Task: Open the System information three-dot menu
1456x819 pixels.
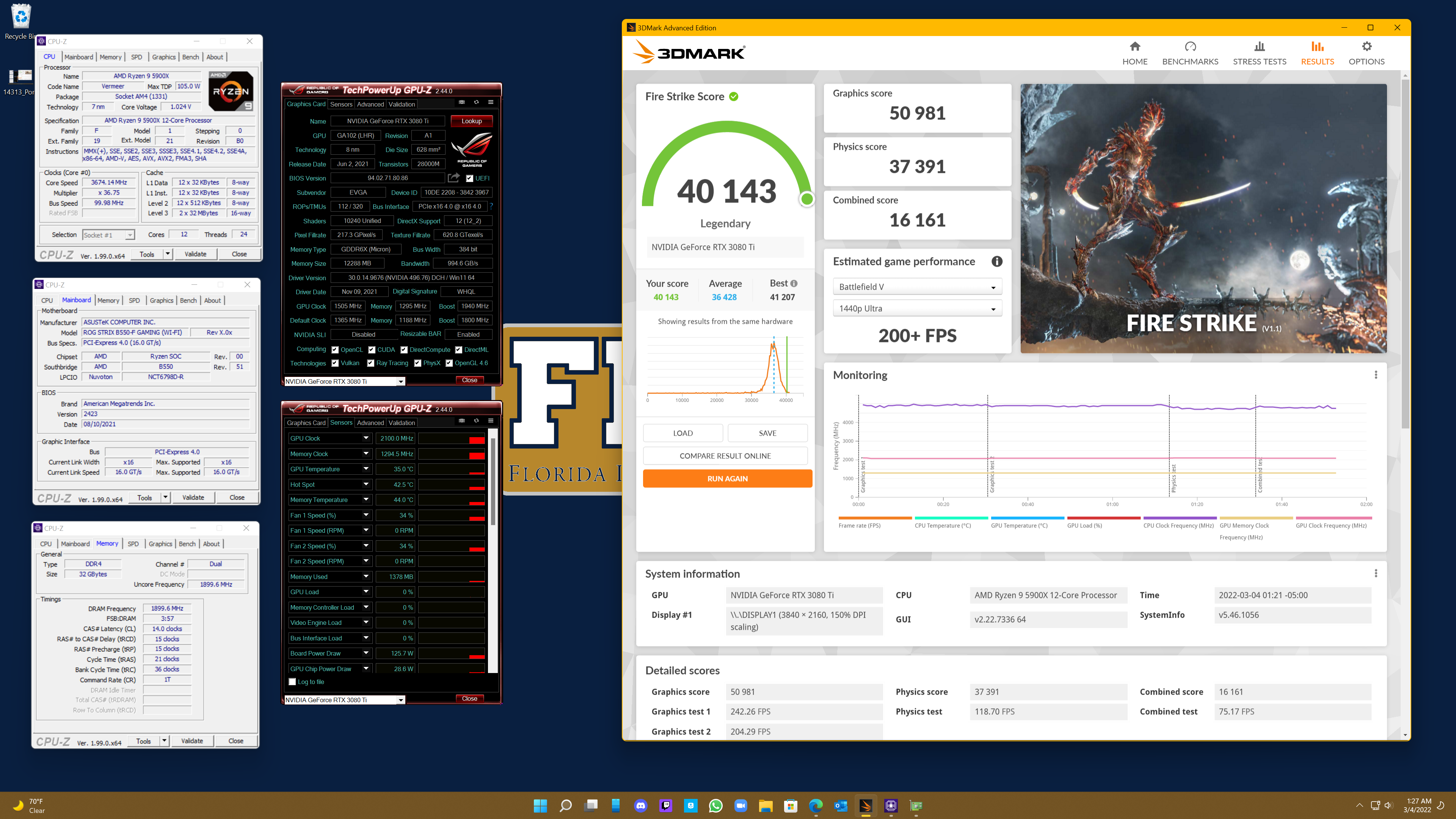Action: [x=1375, y=573]
